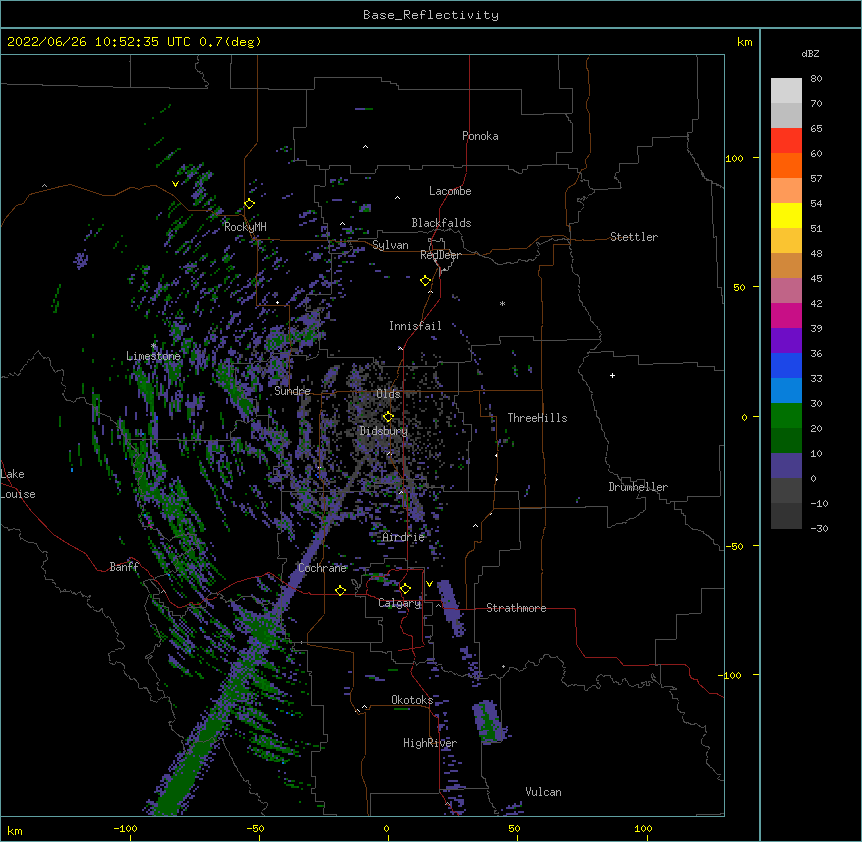Viewport: 862px width, 842px height.
Task: Click the km unit label at top right
Action: (745, 42)
